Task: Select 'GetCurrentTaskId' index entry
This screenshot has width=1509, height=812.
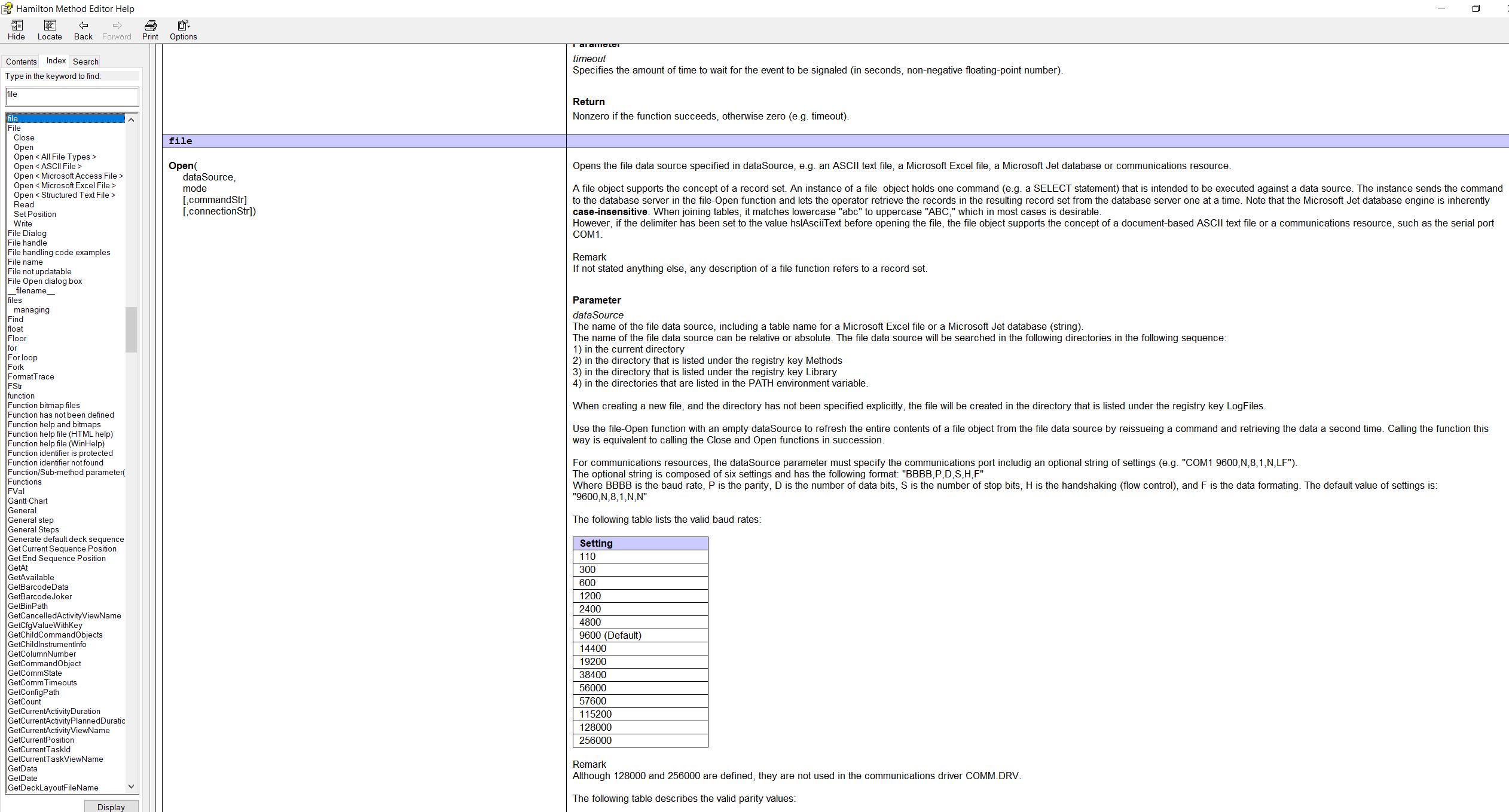Action: coord(39,749)
